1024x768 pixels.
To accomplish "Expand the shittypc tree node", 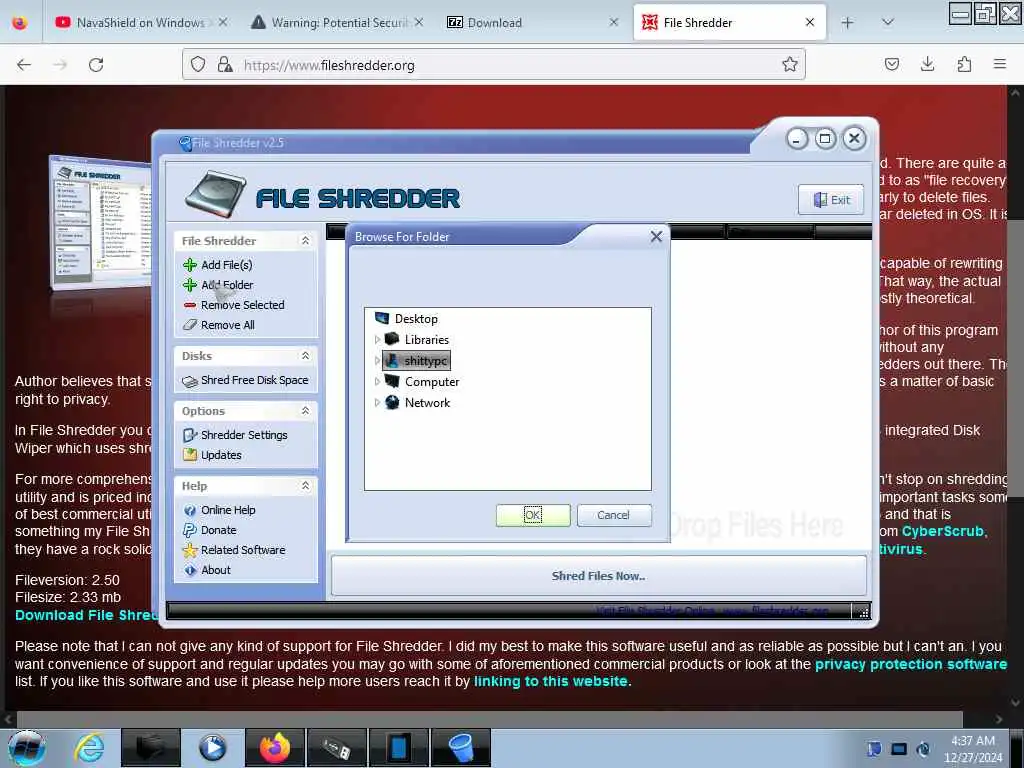I will click(x=377, y=360).
